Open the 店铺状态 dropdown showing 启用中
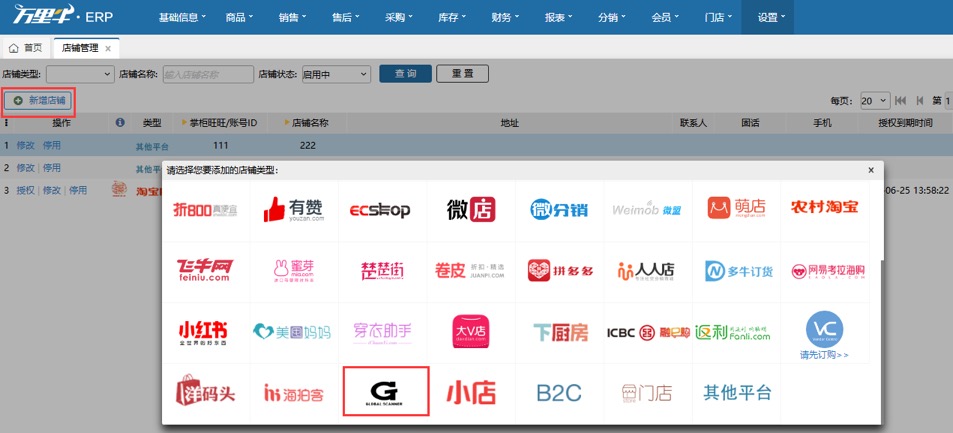The height and width of the screenshot is (433, 953). pyautogui.click(x=336, y=74)
